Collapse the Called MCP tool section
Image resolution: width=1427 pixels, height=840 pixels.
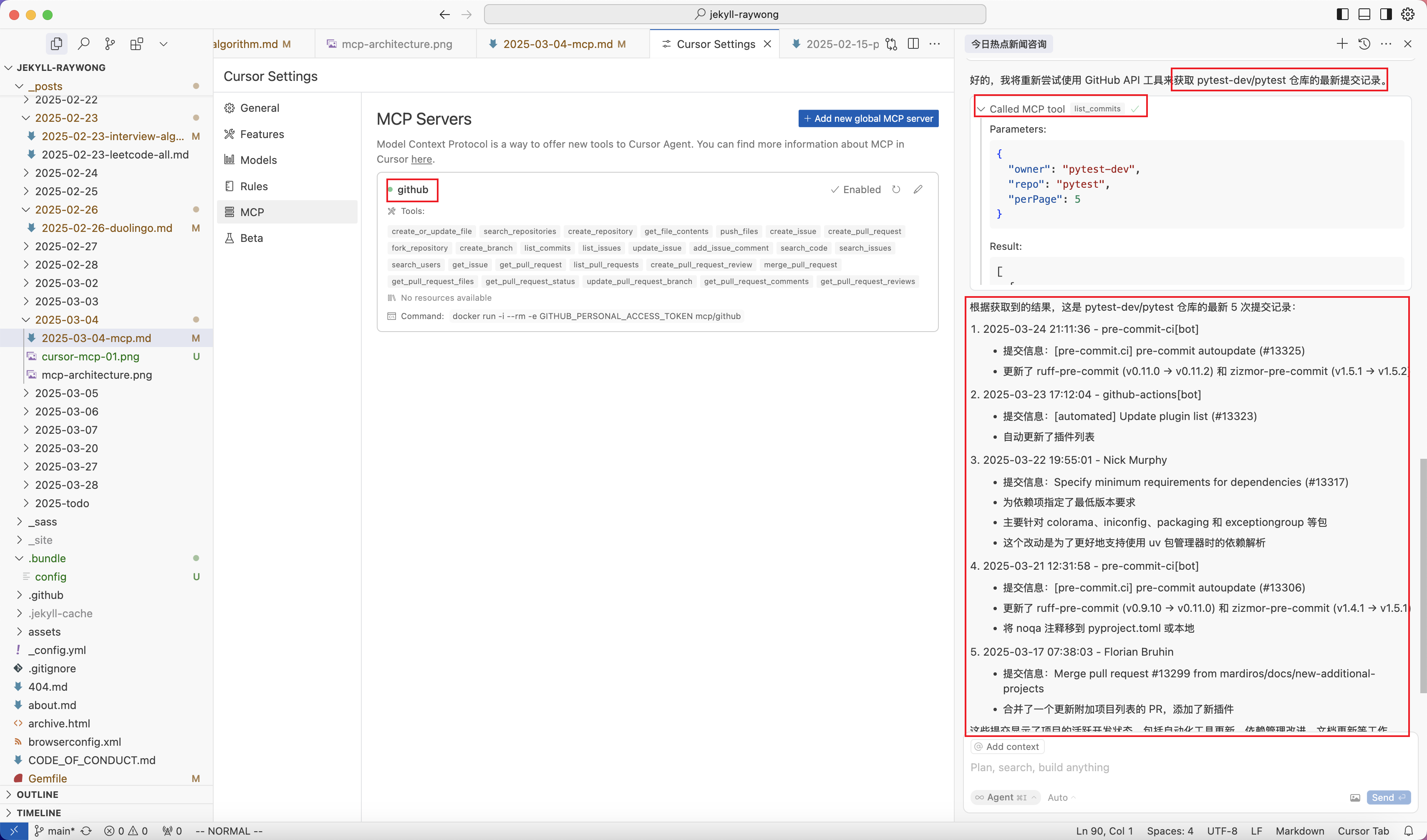tap(981, 109)
